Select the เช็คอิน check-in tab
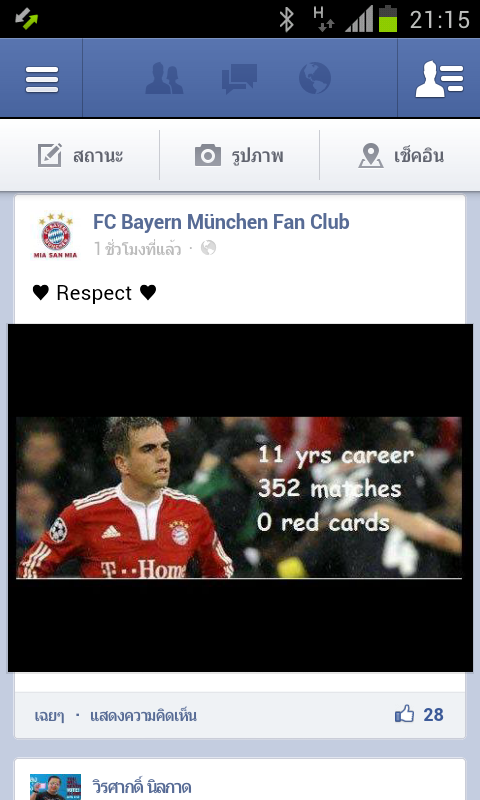 400,155
